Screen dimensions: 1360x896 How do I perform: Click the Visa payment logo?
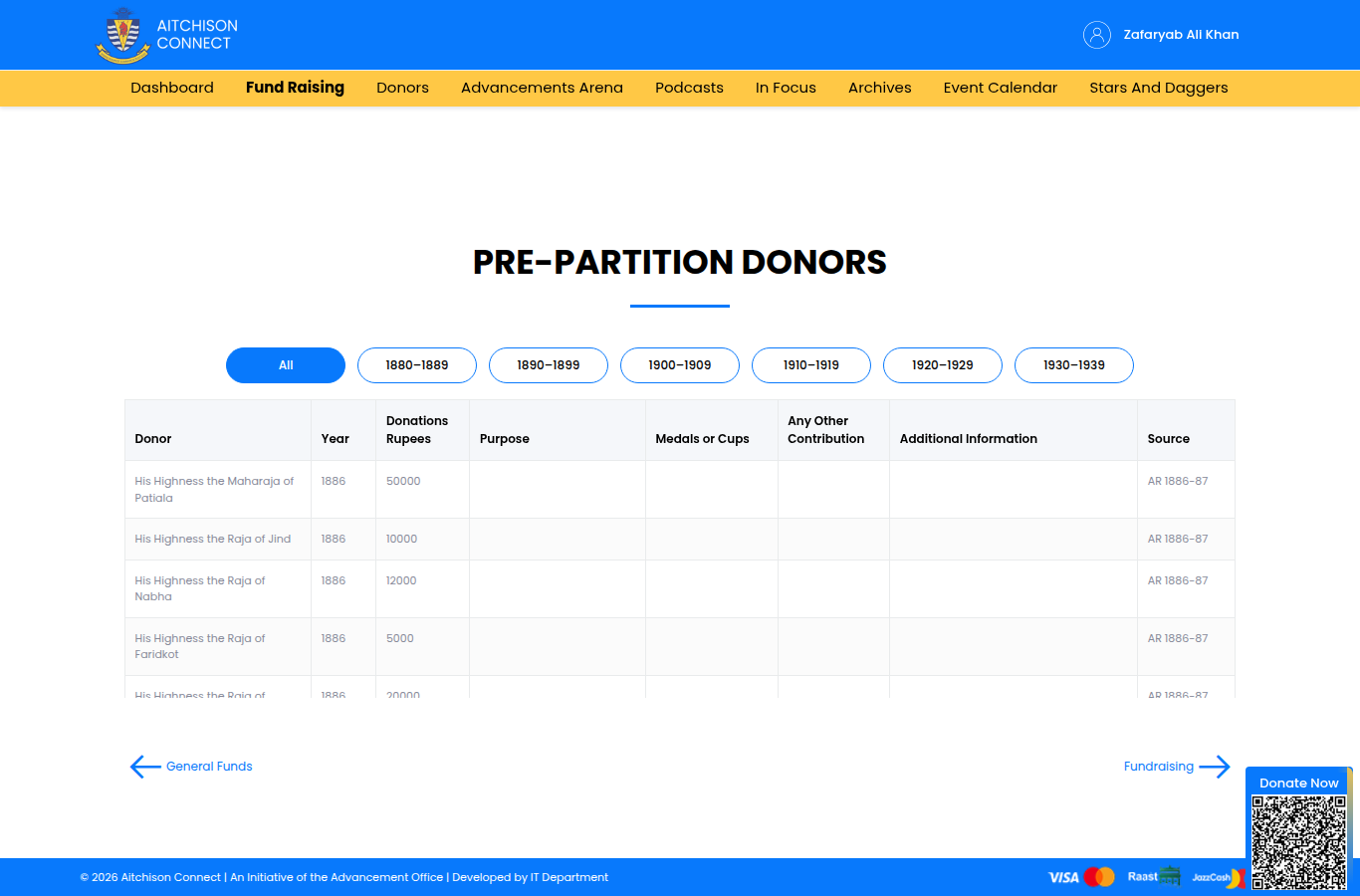(1063, 877)
